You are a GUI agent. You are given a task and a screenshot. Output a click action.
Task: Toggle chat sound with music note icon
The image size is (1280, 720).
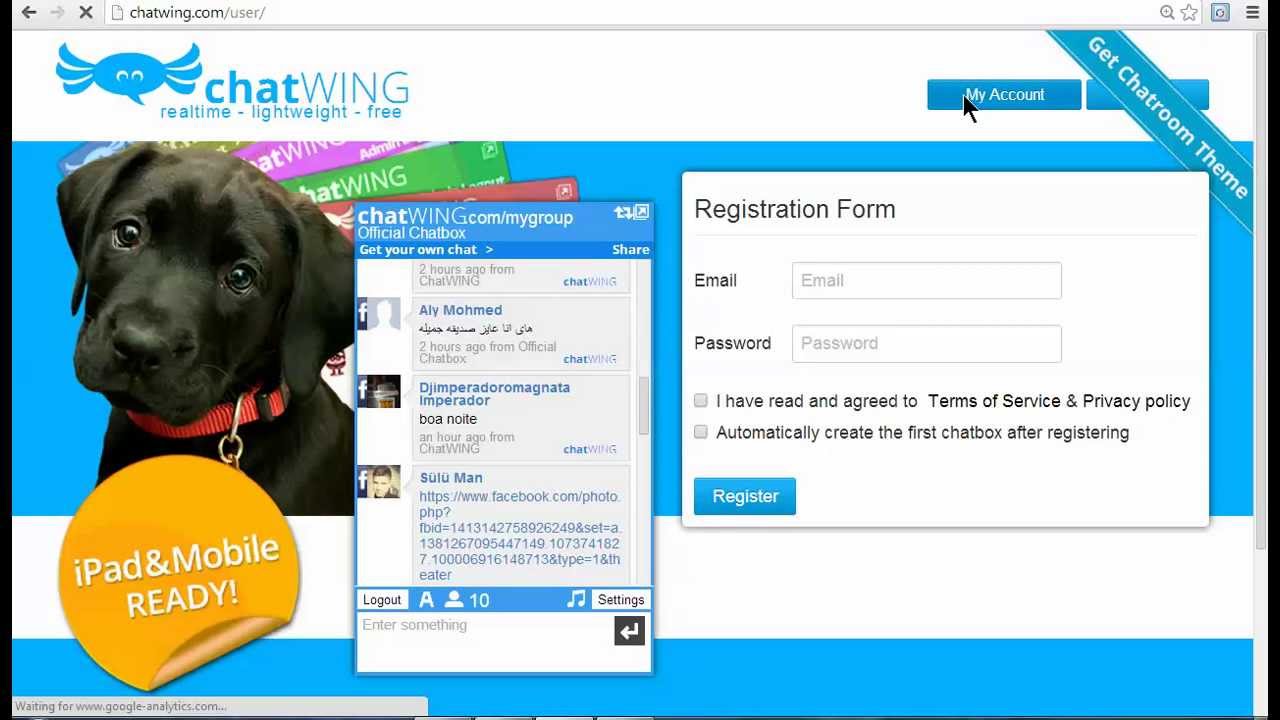click(576, 599)
